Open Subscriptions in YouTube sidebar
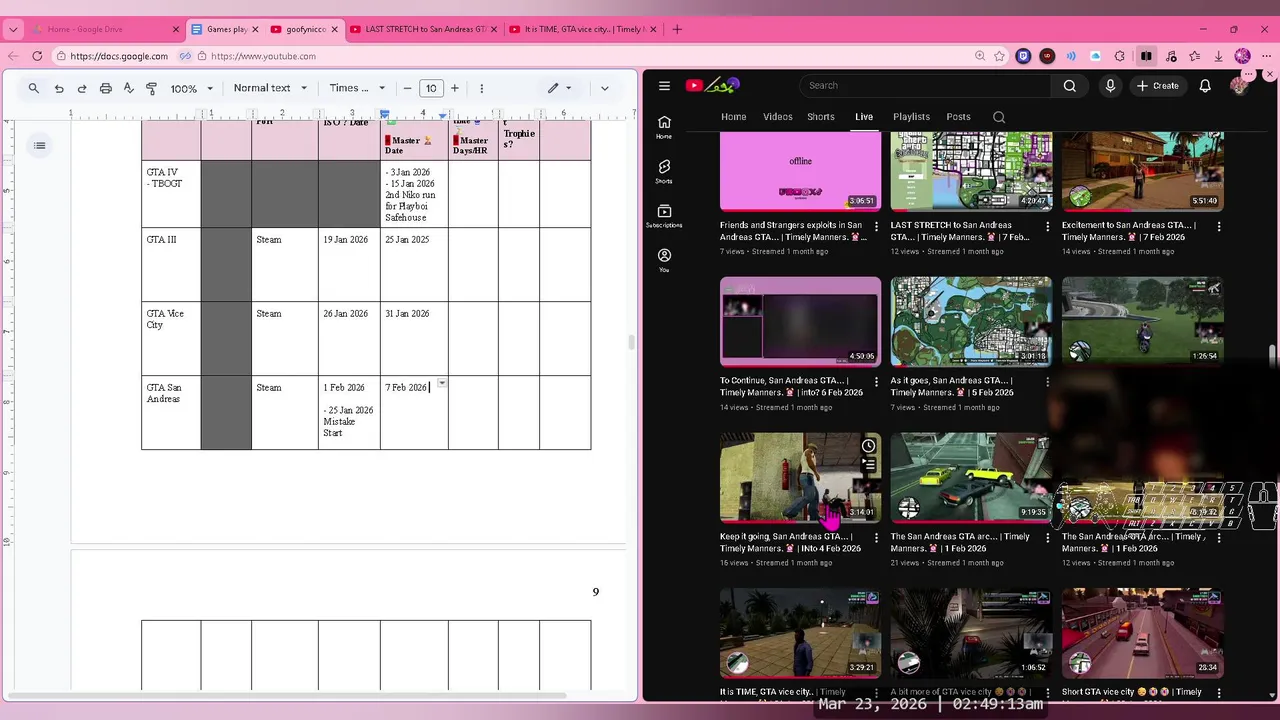The height and width of the screenshot is (720, 1280). click(664, 216)
